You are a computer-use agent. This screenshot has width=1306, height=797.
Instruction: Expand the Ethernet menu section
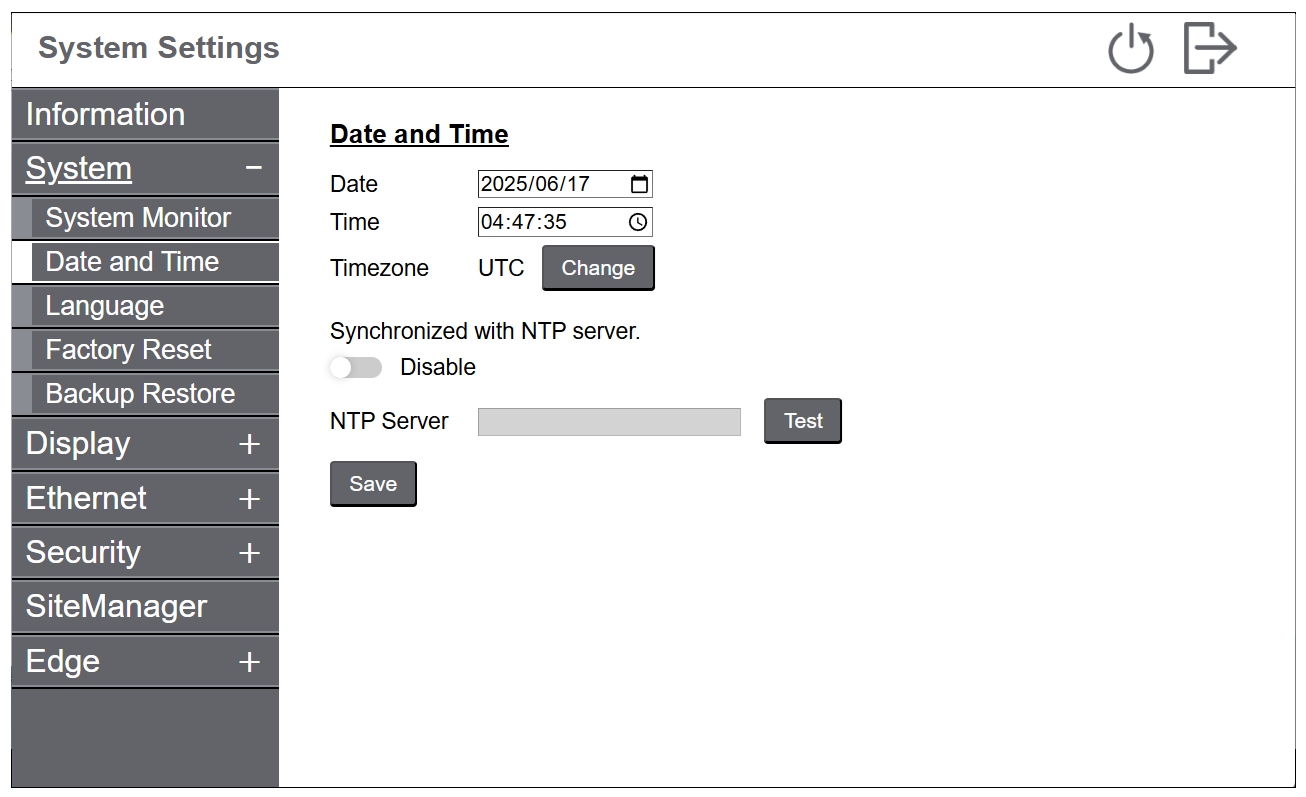tap(249, 499)
